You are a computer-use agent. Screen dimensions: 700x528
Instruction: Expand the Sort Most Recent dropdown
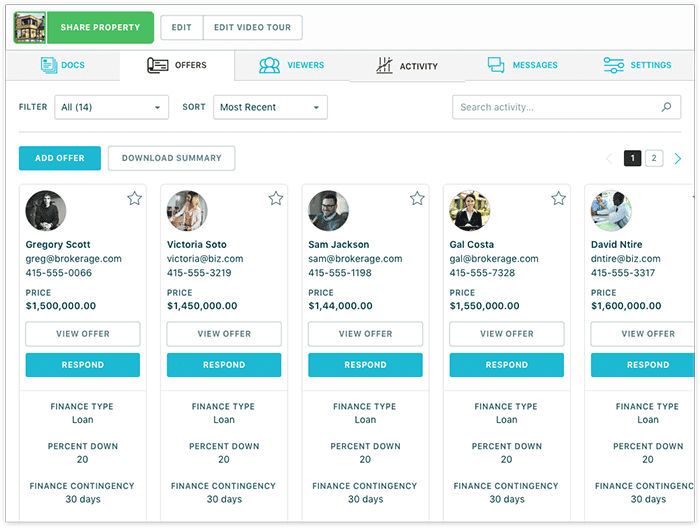270,108
